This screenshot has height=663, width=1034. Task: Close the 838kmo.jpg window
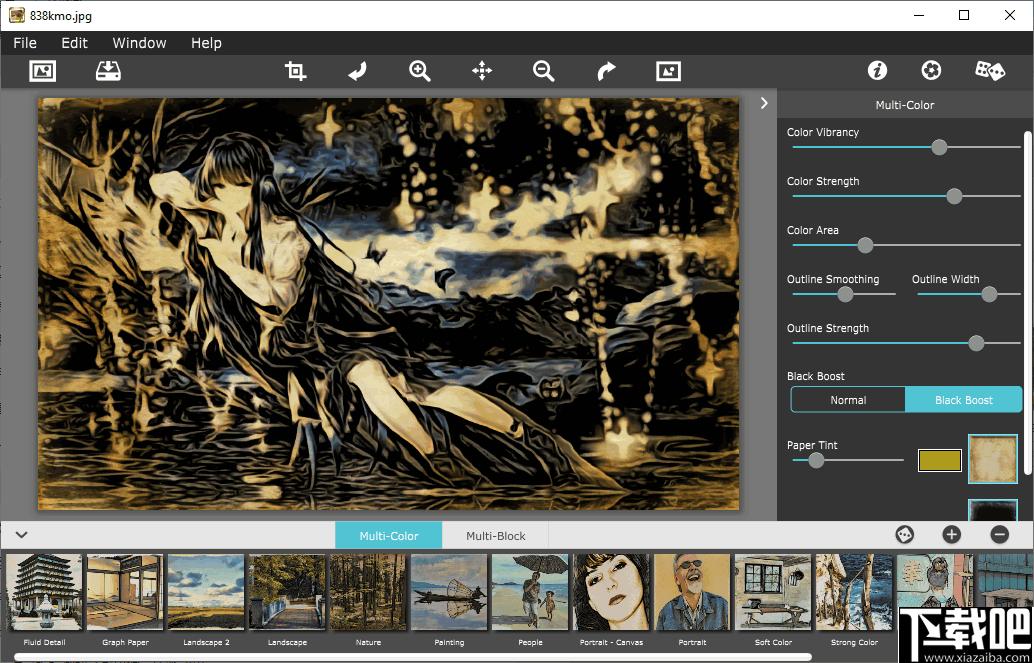(x=1010, y=15)
